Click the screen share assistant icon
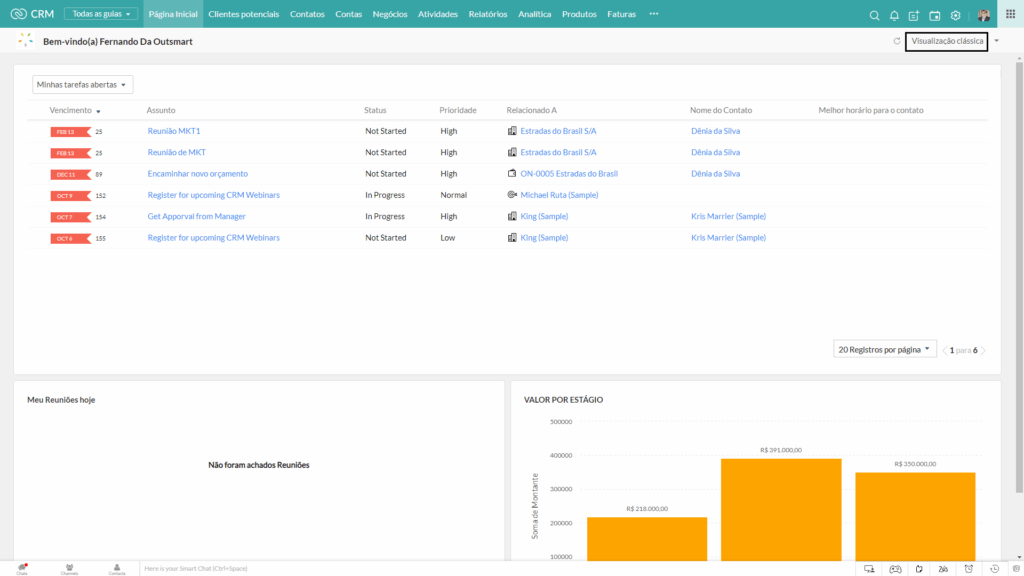 point(869,569)
